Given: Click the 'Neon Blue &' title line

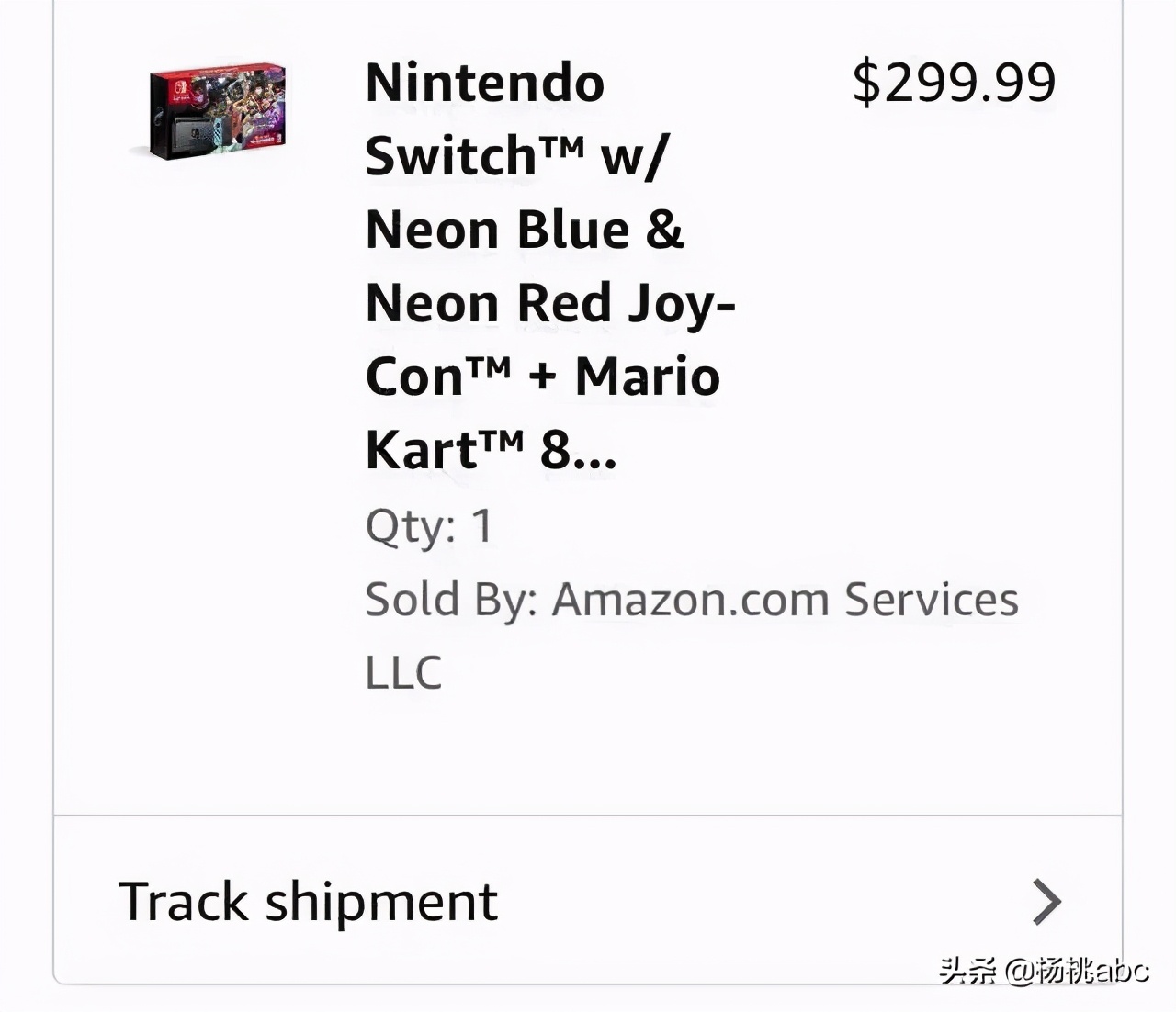Looking at the screenshot, I should coord(525,230).
